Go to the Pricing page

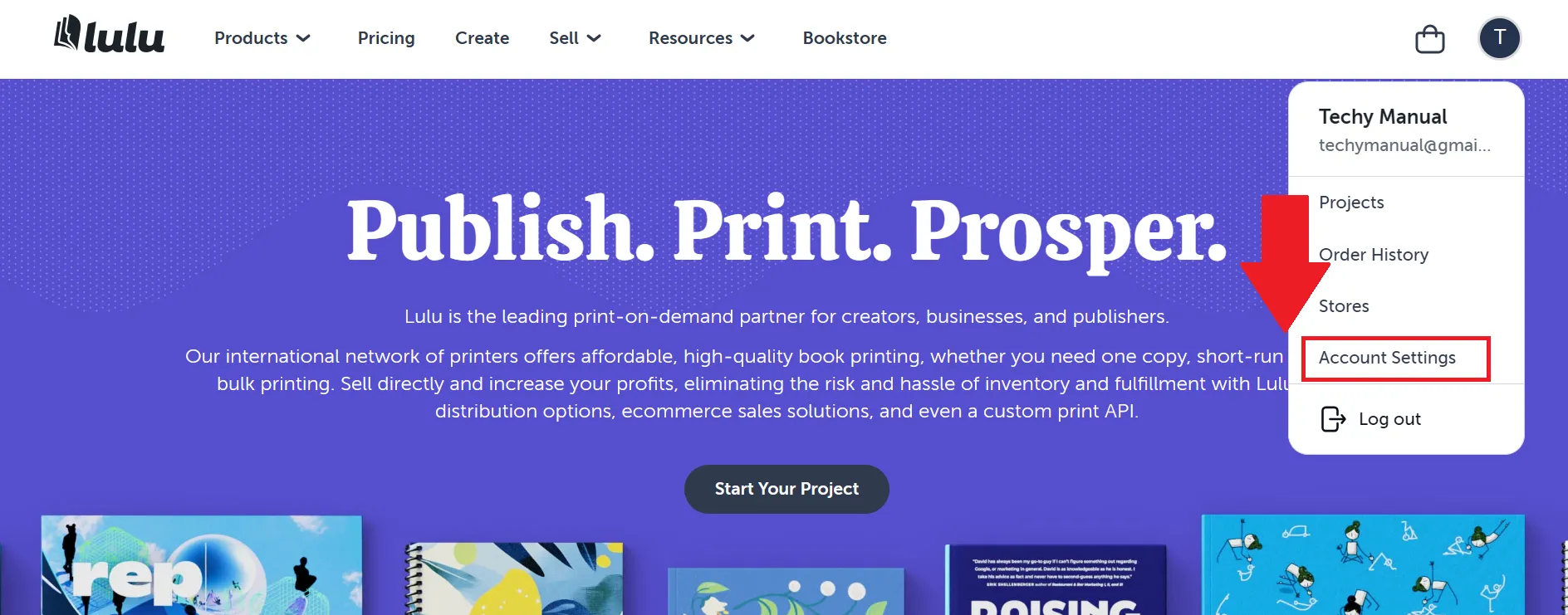tap(386, 38)
